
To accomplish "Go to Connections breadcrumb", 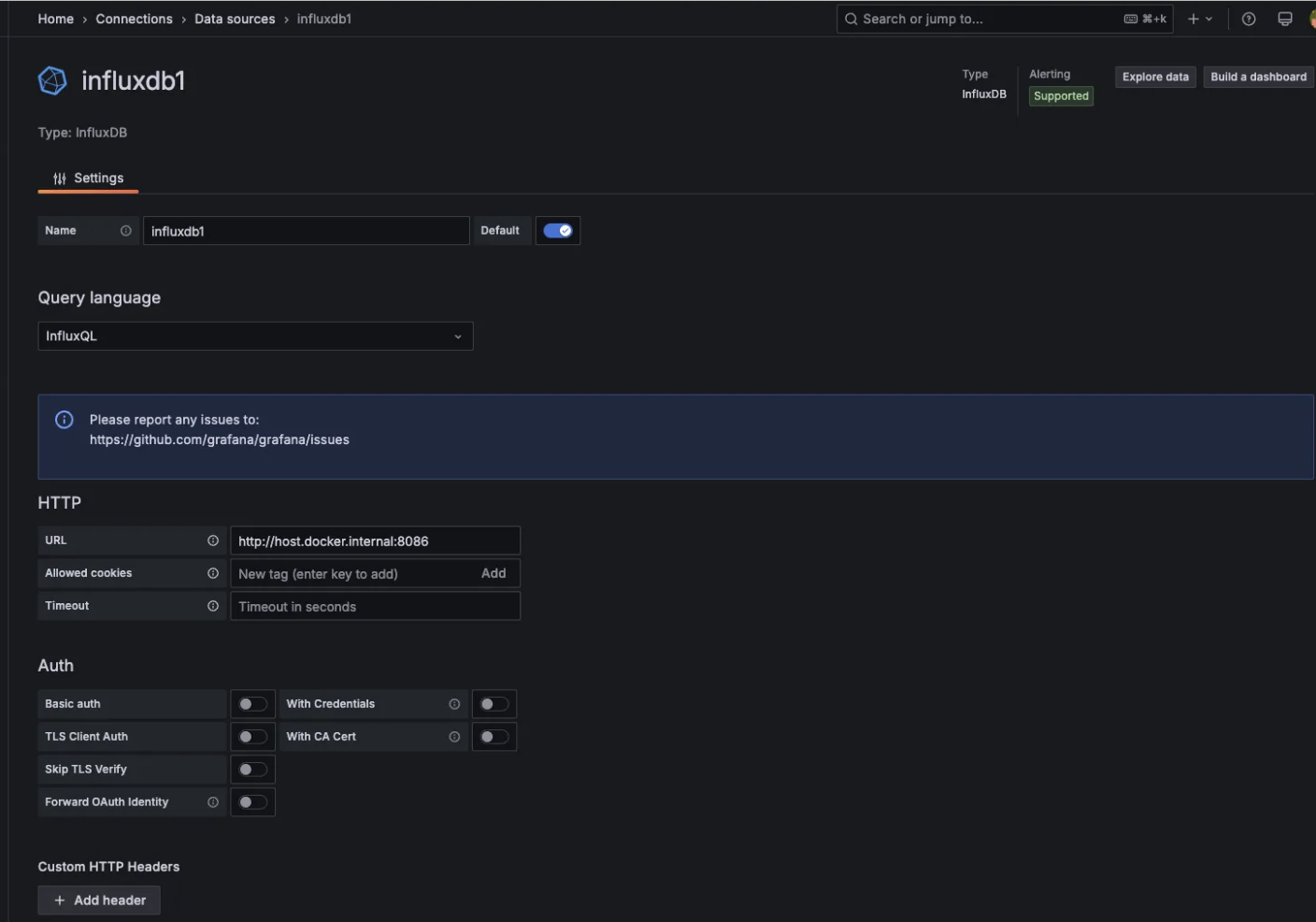I will coord(134,19).
